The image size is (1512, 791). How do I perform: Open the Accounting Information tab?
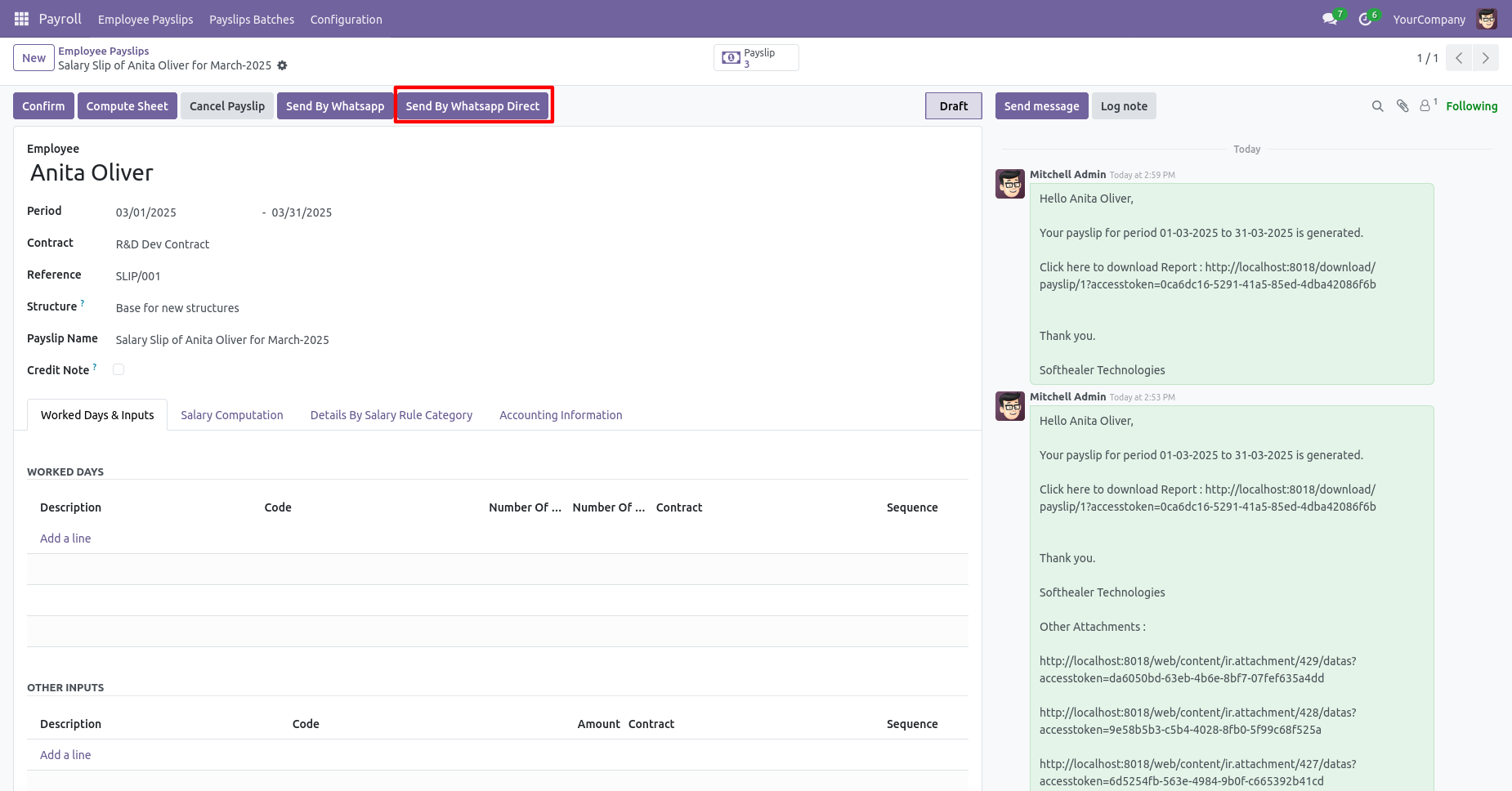[561, 415]
